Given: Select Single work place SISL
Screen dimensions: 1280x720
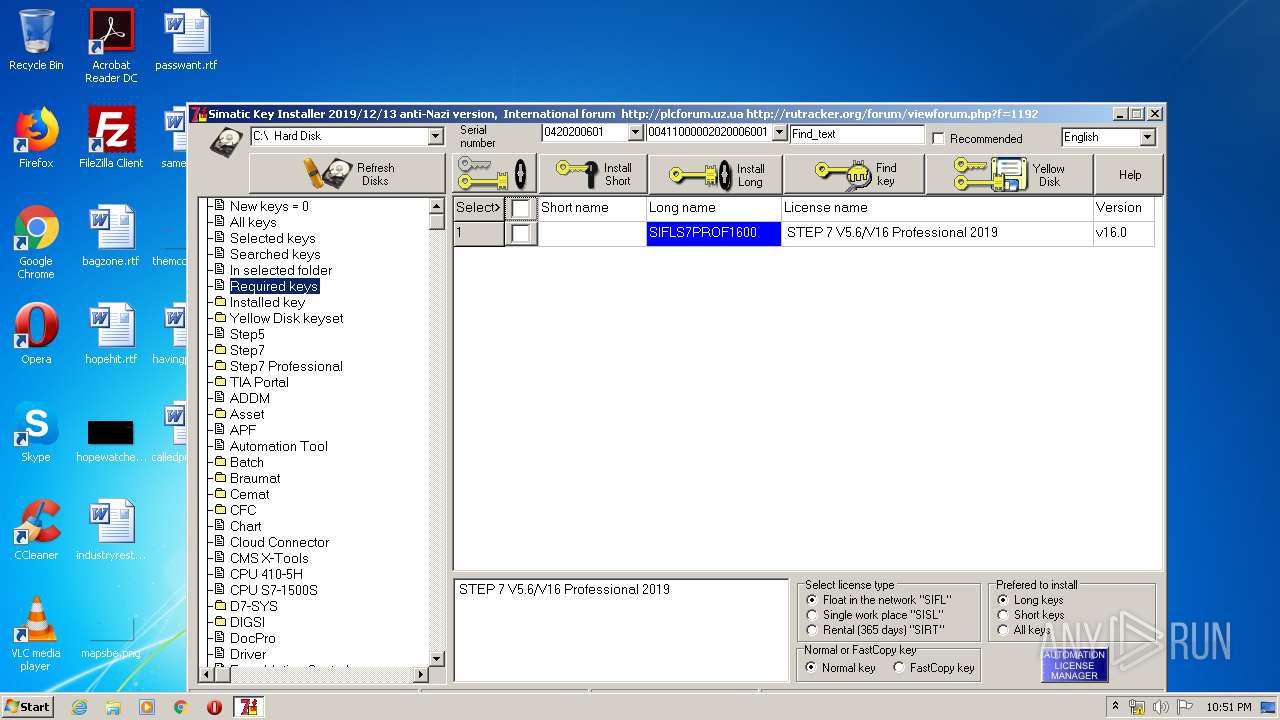Looking at the screenshot, I should pos(812,615).
